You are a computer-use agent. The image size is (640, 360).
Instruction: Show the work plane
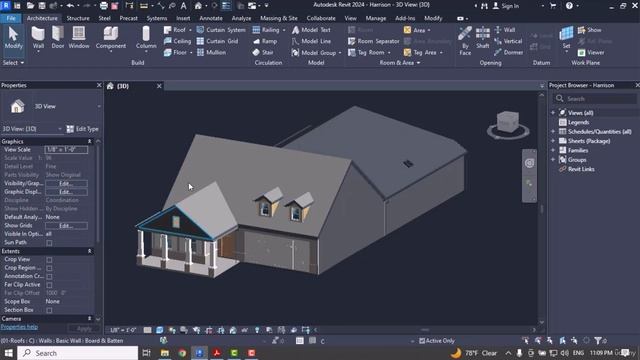click(589, 30)
